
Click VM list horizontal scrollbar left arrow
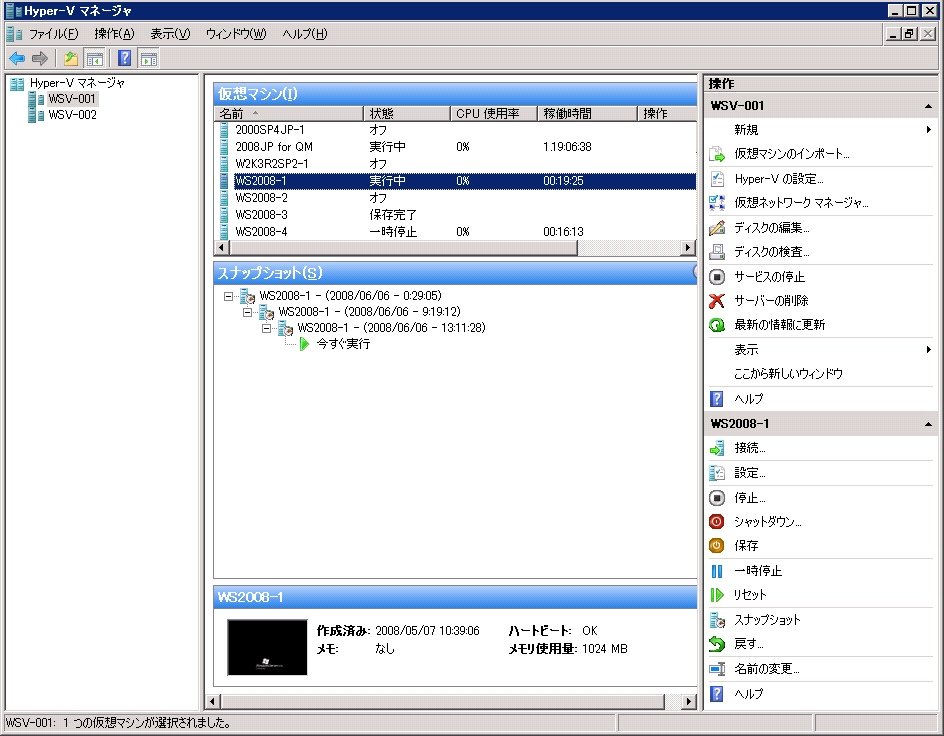tap(222, 247)
